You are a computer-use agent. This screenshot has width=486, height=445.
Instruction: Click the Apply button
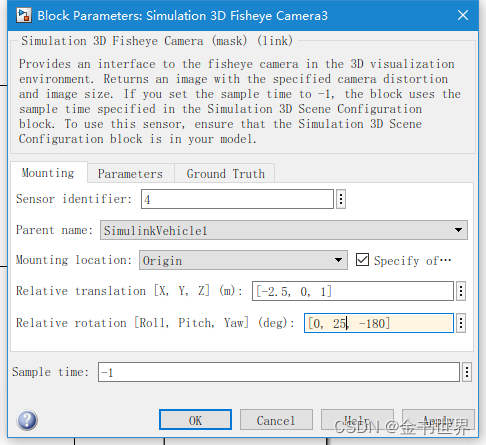(x=438, y=420)
